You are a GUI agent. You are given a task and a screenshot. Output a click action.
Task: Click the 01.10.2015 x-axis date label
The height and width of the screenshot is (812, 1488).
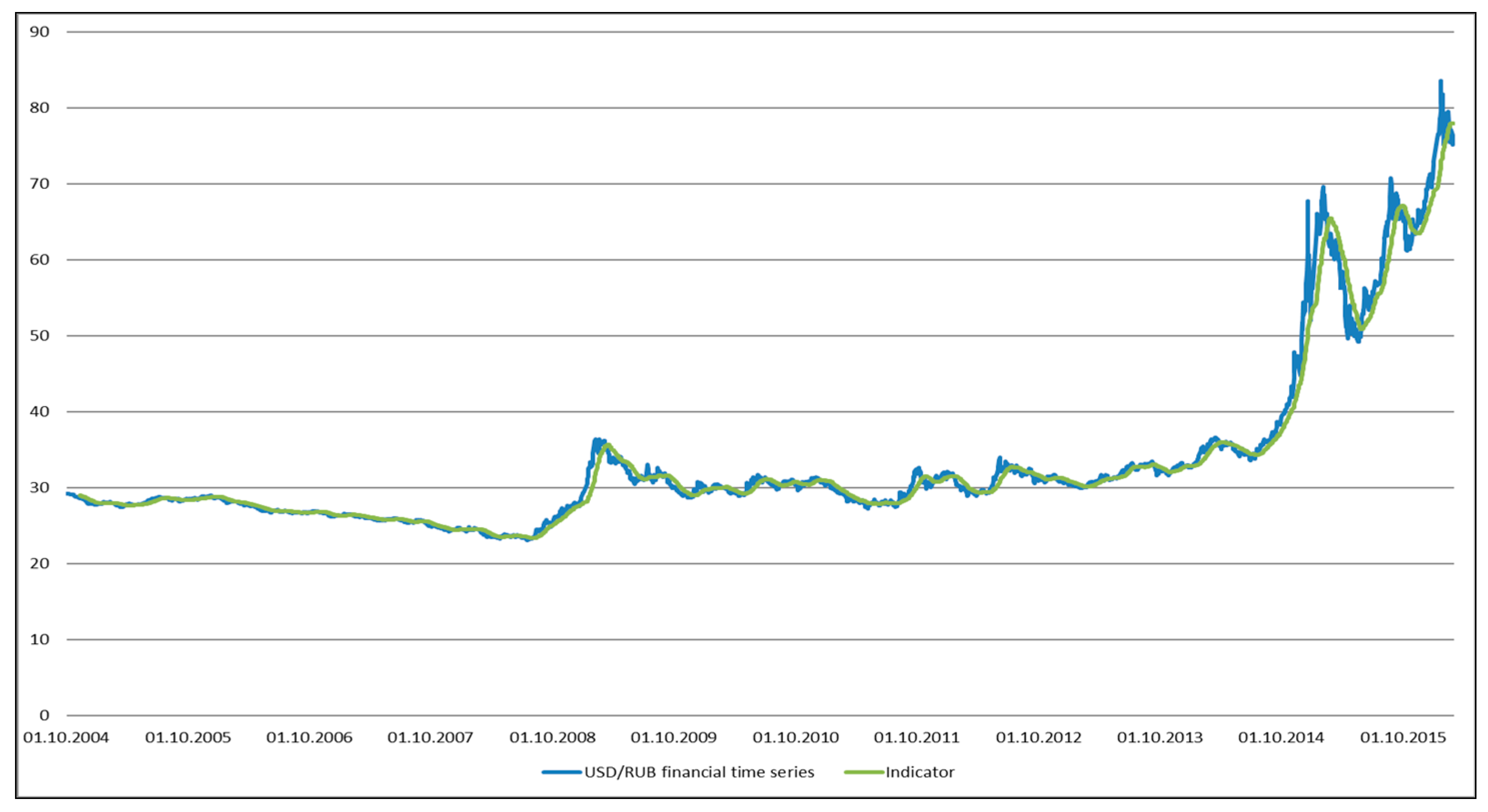1403,737
